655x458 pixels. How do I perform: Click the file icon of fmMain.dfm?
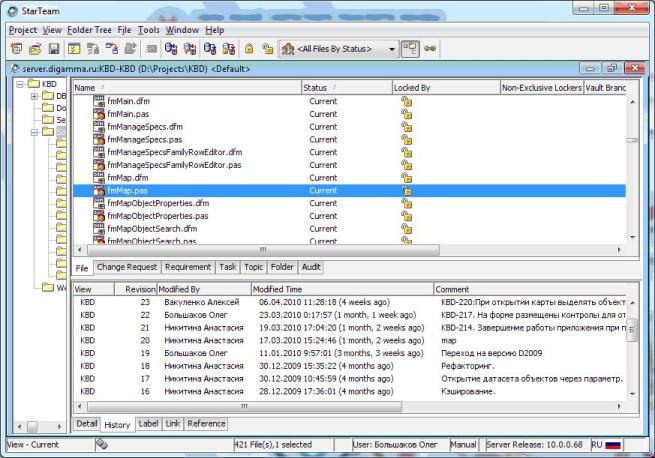click(x=99, y=101)
